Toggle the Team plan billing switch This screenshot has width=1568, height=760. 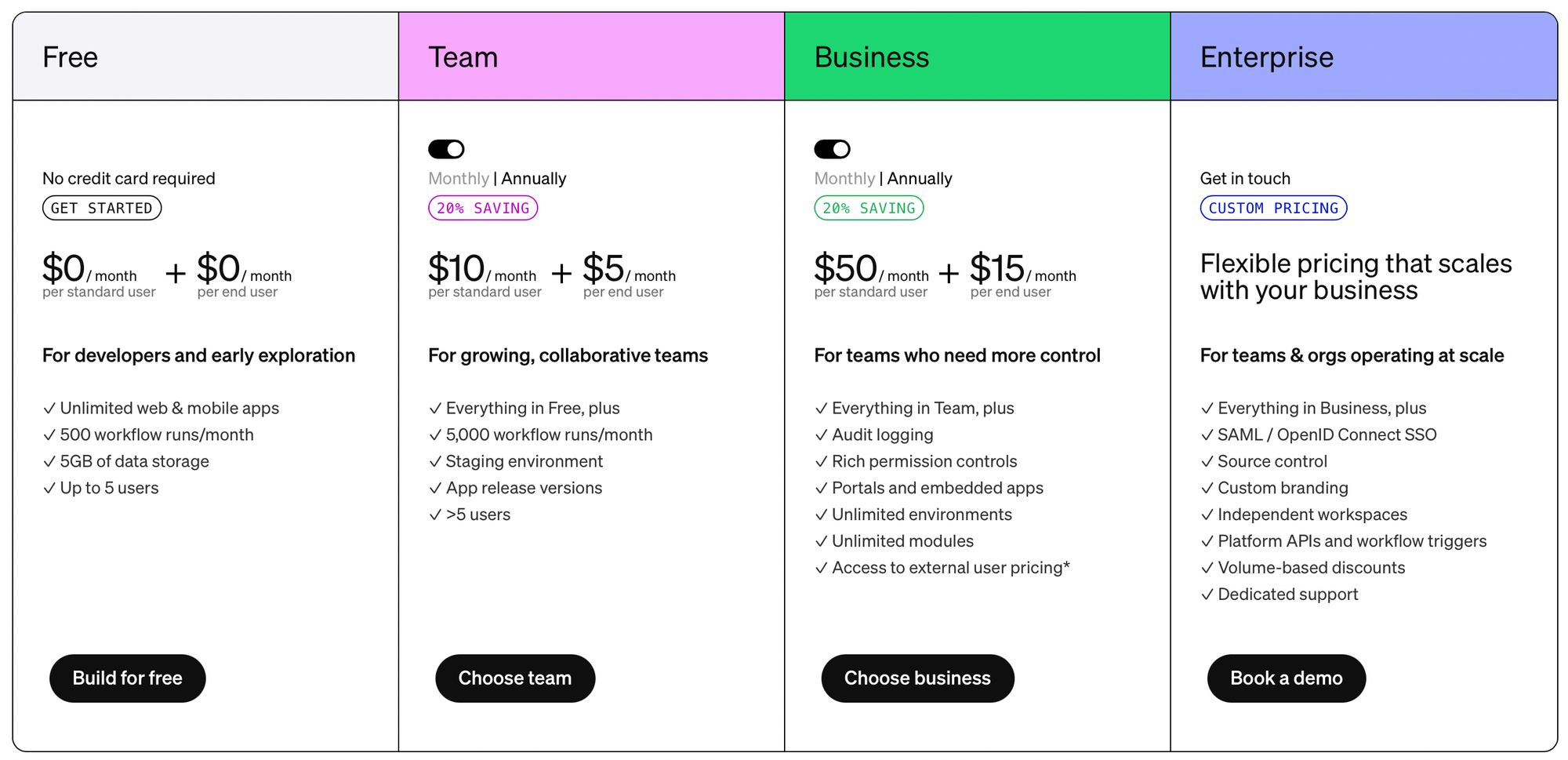[446, 149]
